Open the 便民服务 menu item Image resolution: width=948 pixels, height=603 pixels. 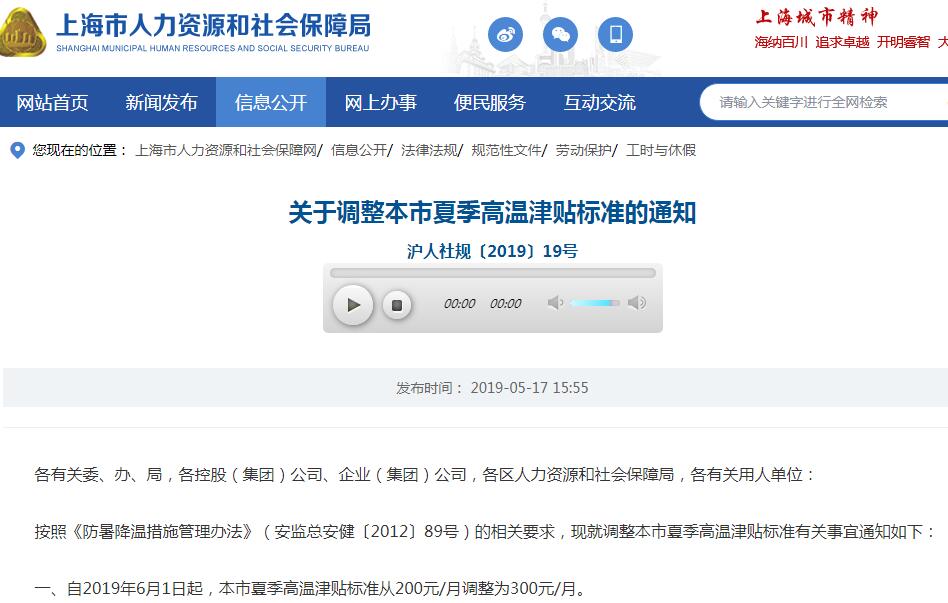click(x=490, y=102)
